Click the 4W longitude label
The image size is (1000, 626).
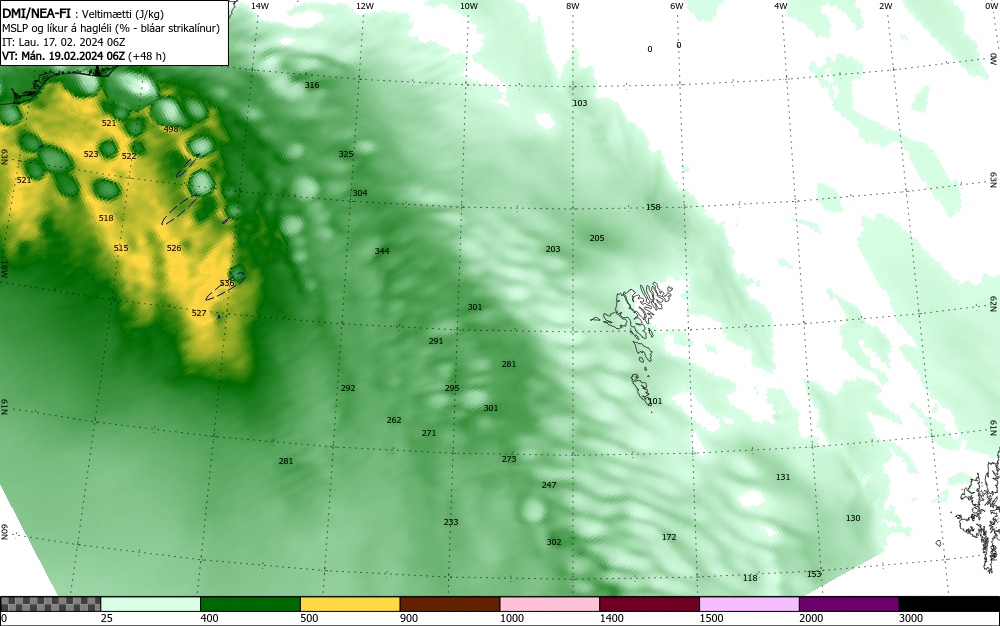tap(781, 6)
